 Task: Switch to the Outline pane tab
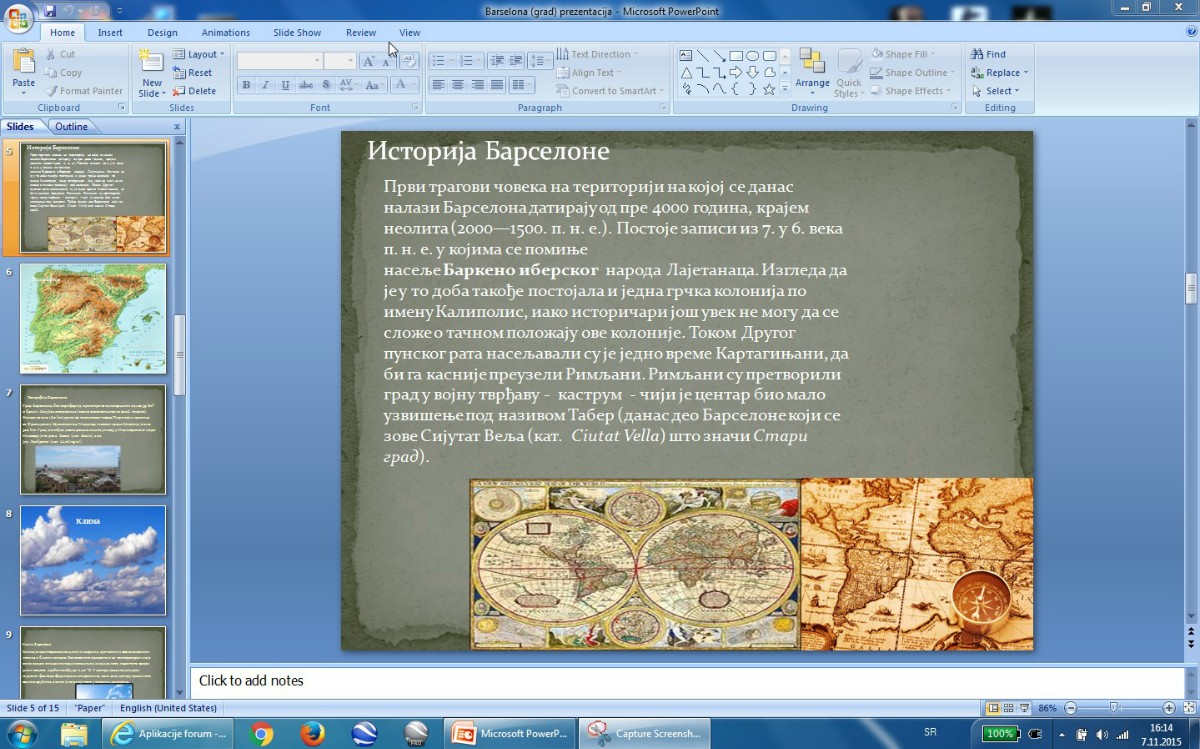(x=71, y=127)
